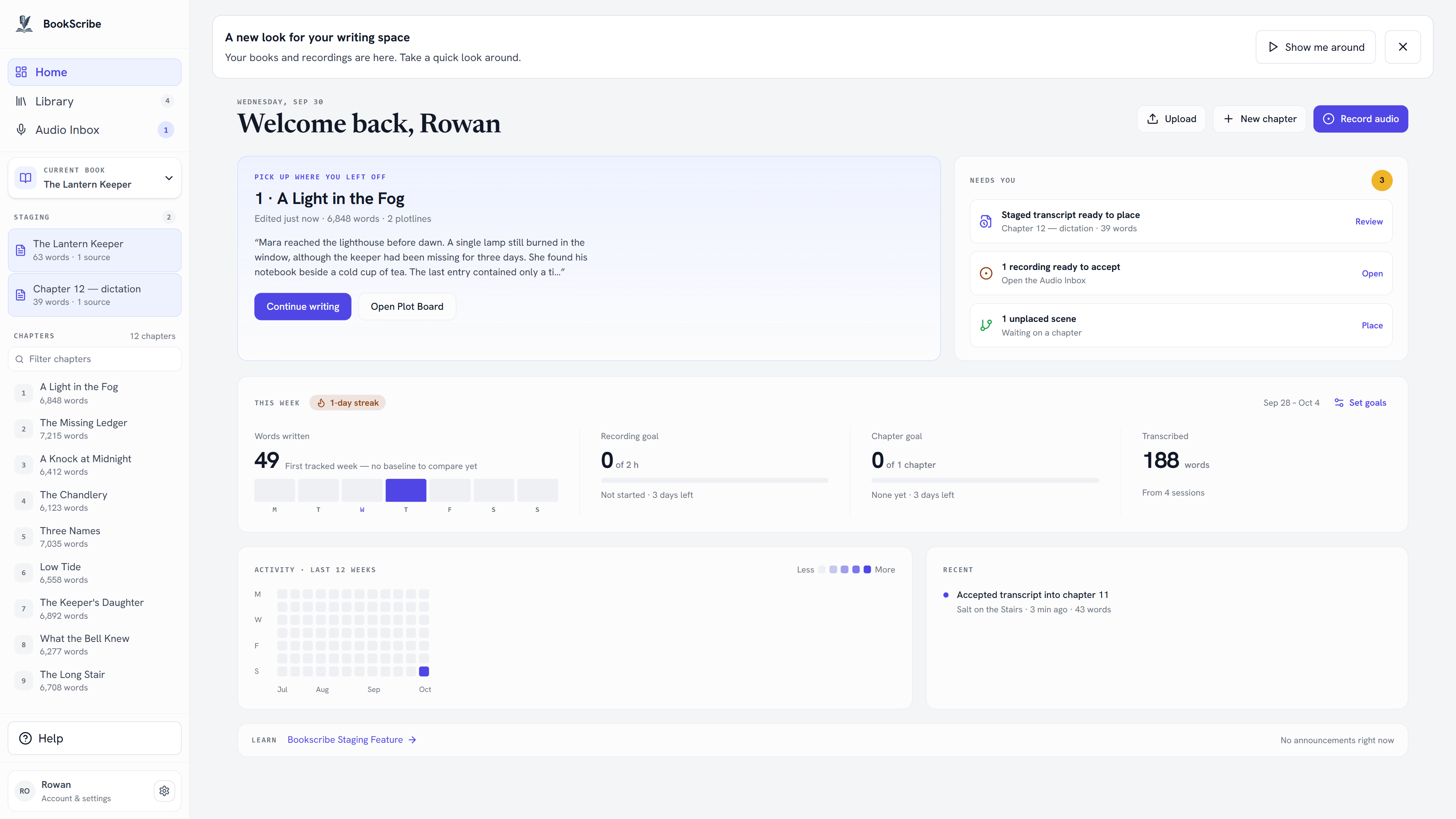Open Plot Board
The width and height of the screenshot is (1456, 819).
pos(407,306)
